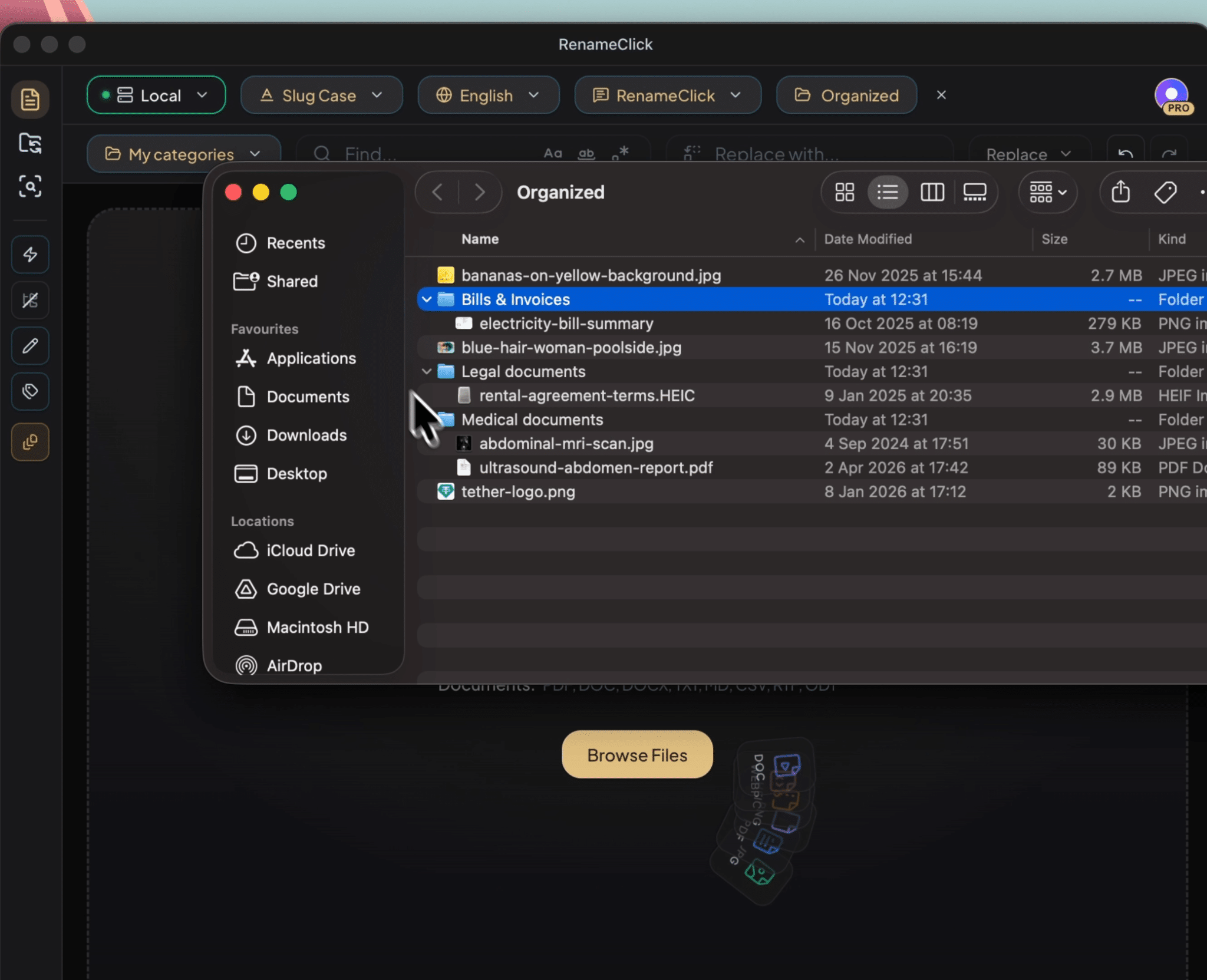Switch Finder to icon view
Viewport: 1207px width, 980px height.
(x=845, y=192)
